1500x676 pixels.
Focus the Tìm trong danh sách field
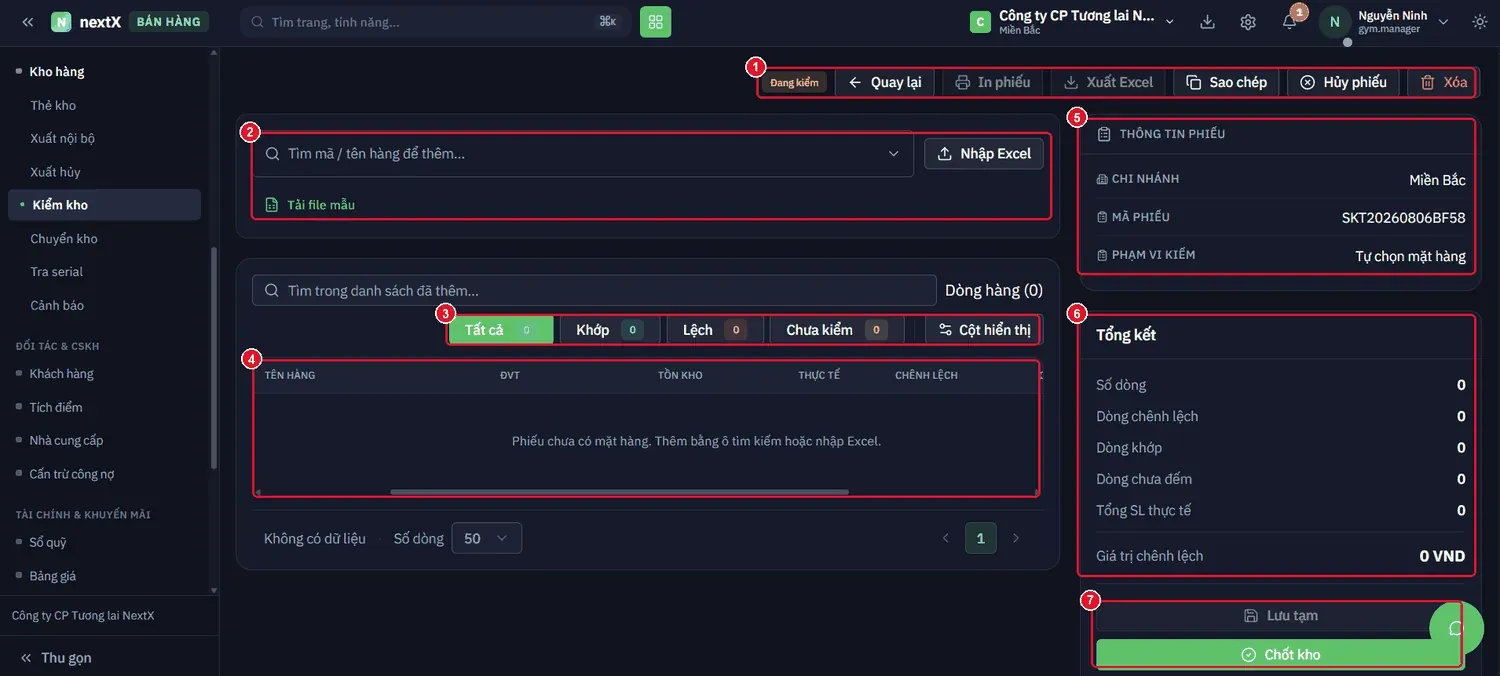coord(594,290)
